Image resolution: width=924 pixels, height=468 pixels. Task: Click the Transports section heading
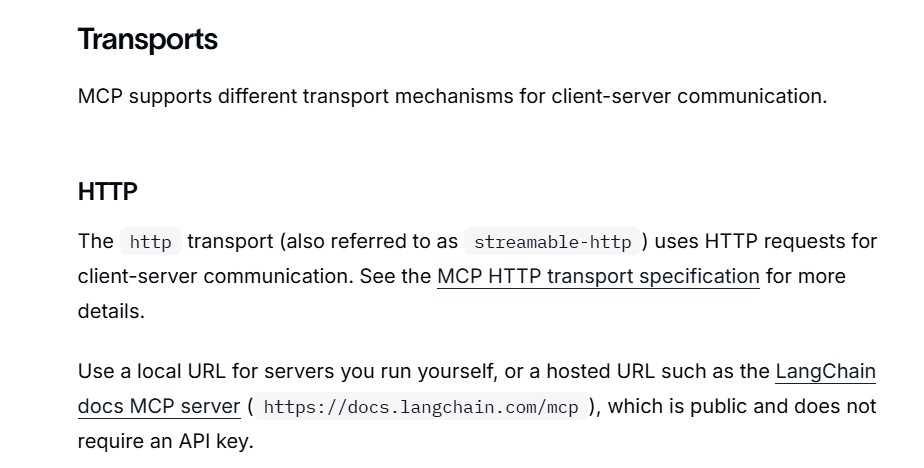148,39
